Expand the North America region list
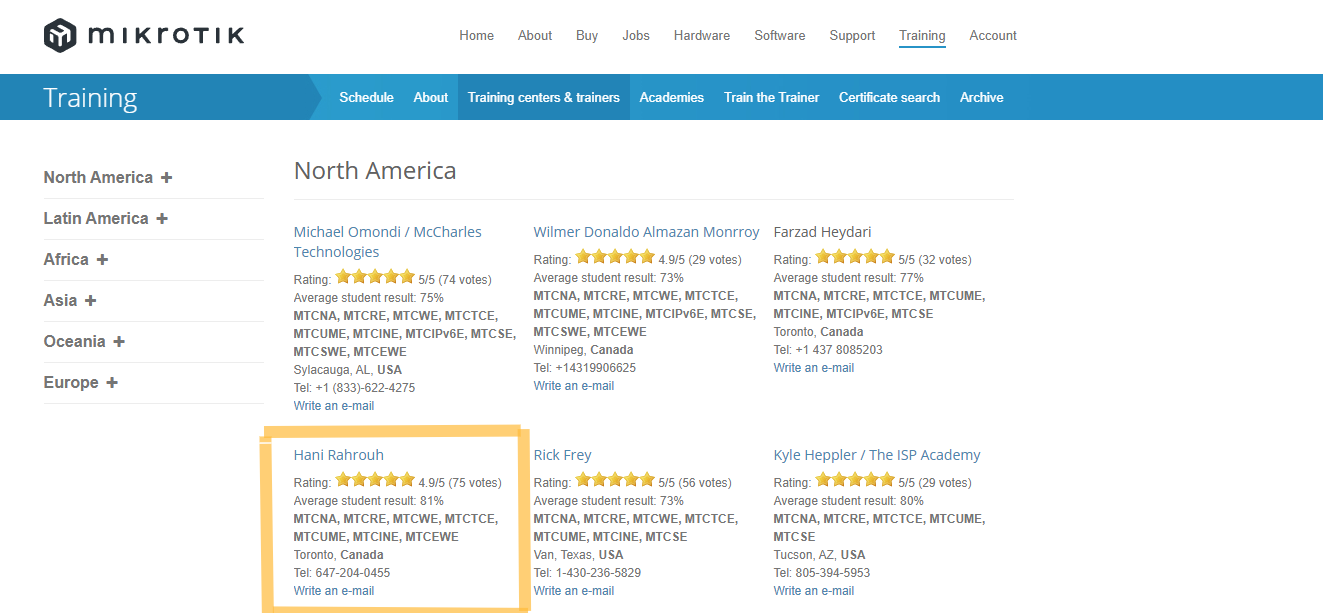 pos(166,178)
